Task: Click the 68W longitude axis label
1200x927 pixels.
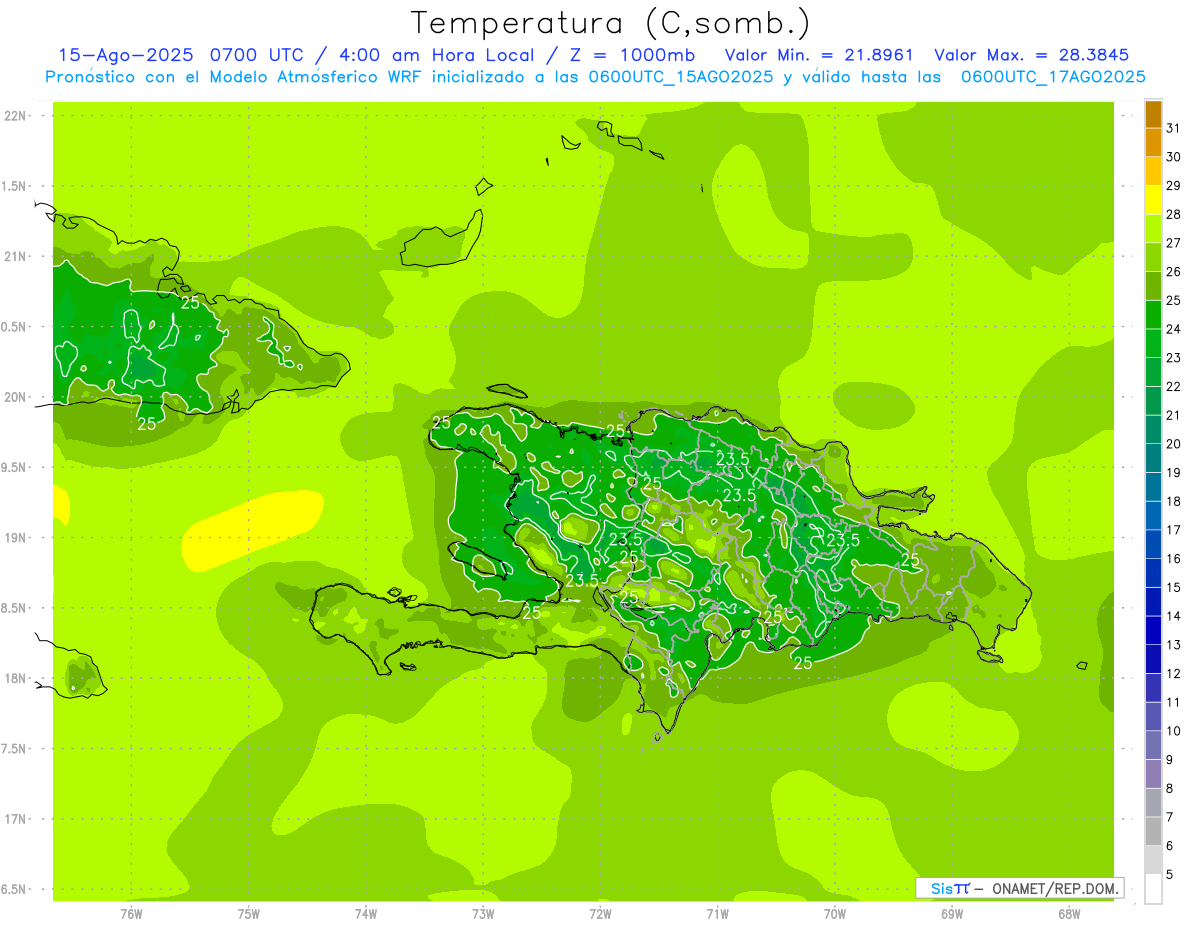Action: coord(1069,913)
